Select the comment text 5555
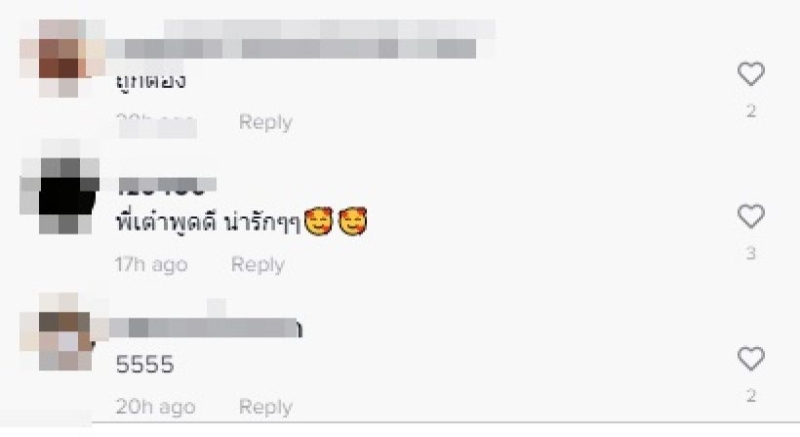 tap(145, 365)
